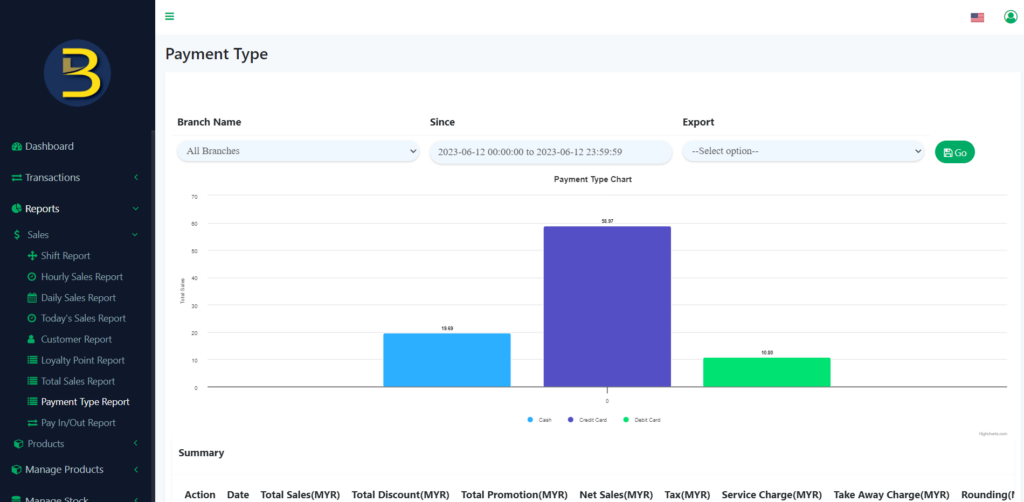Open the user profile icon

pos(1010,17)
